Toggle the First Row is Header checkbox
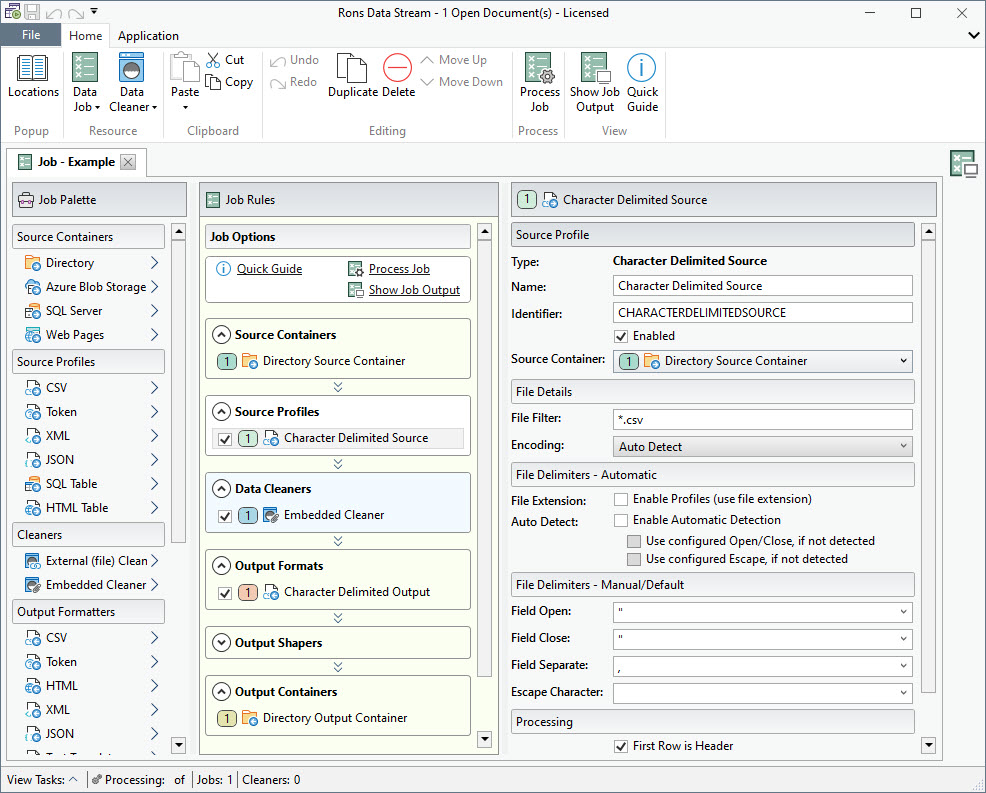Viewport: 986px width, 793px height. [621, 746]
